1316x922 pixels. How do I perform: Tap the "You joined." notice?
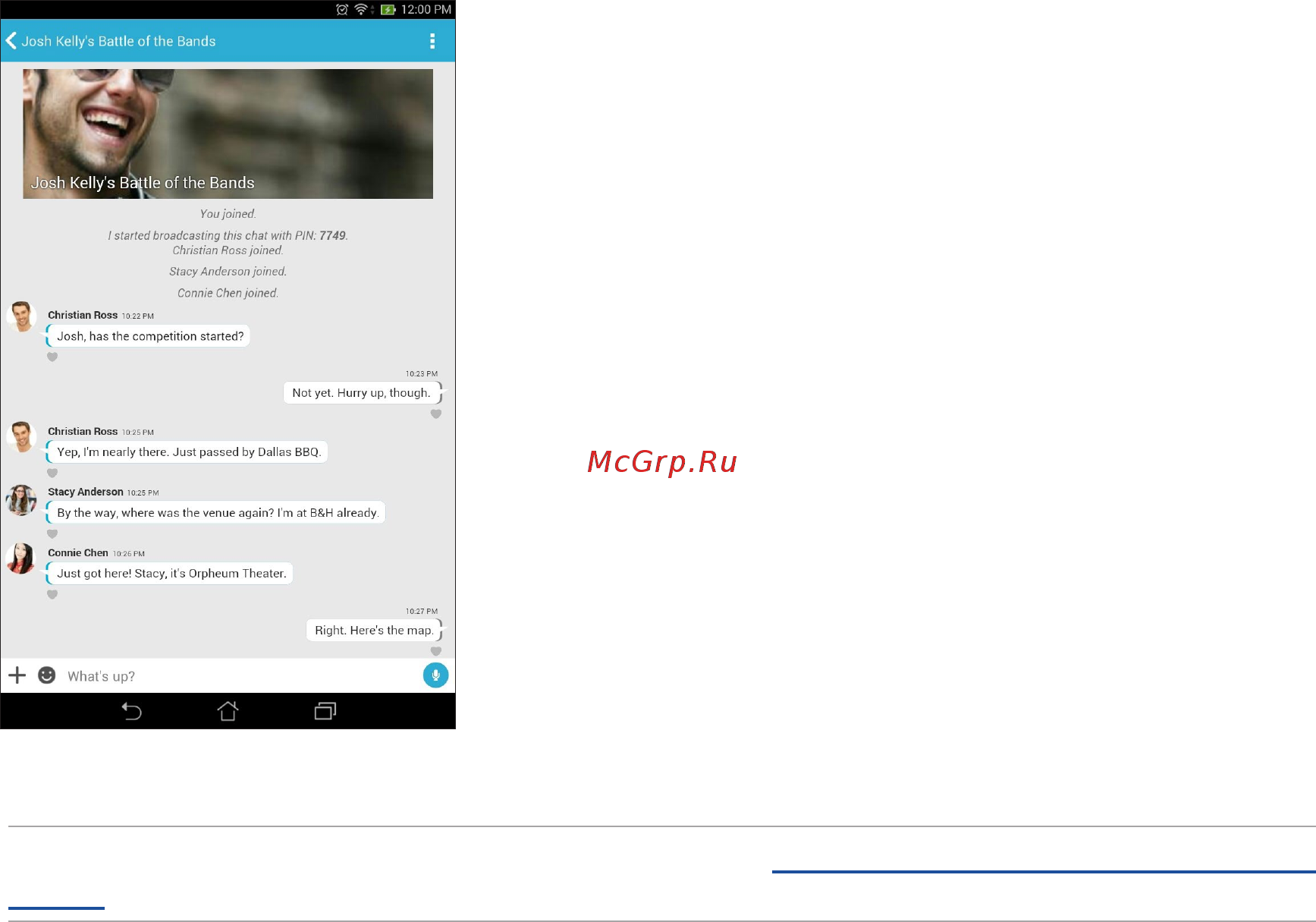[228, 214]
